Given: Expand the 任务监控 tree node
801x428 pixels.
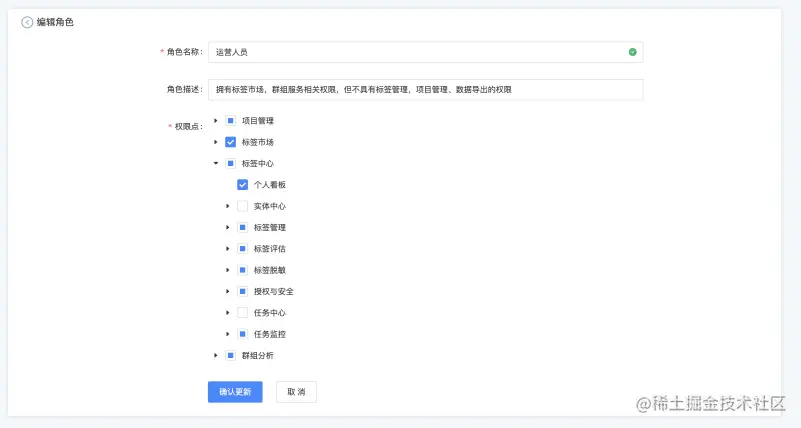Looking at the screenshot, I should tap(228, 334).
